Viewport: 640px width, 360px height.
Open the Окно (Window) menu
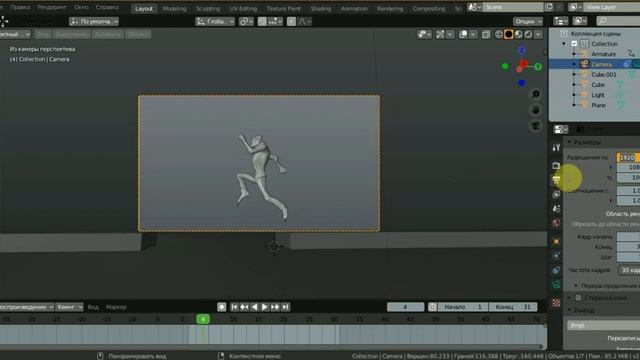point(81,7)
